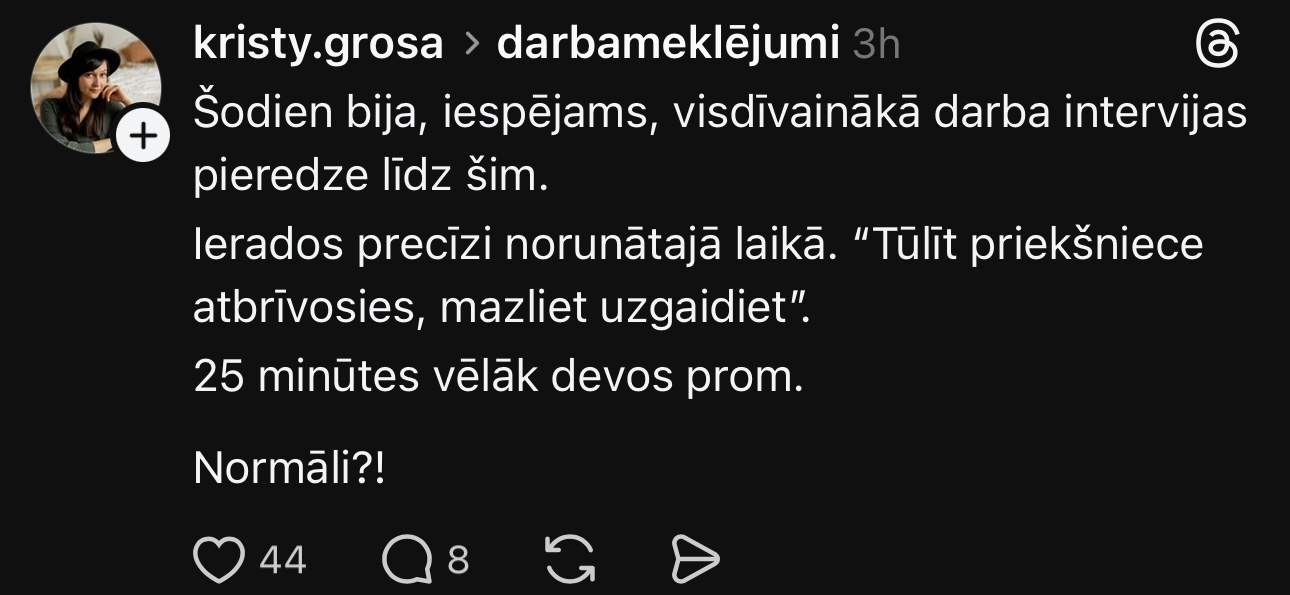Click the text "pieredze līdz šim."
This screenshot has height=595, width=1290.
370,178
